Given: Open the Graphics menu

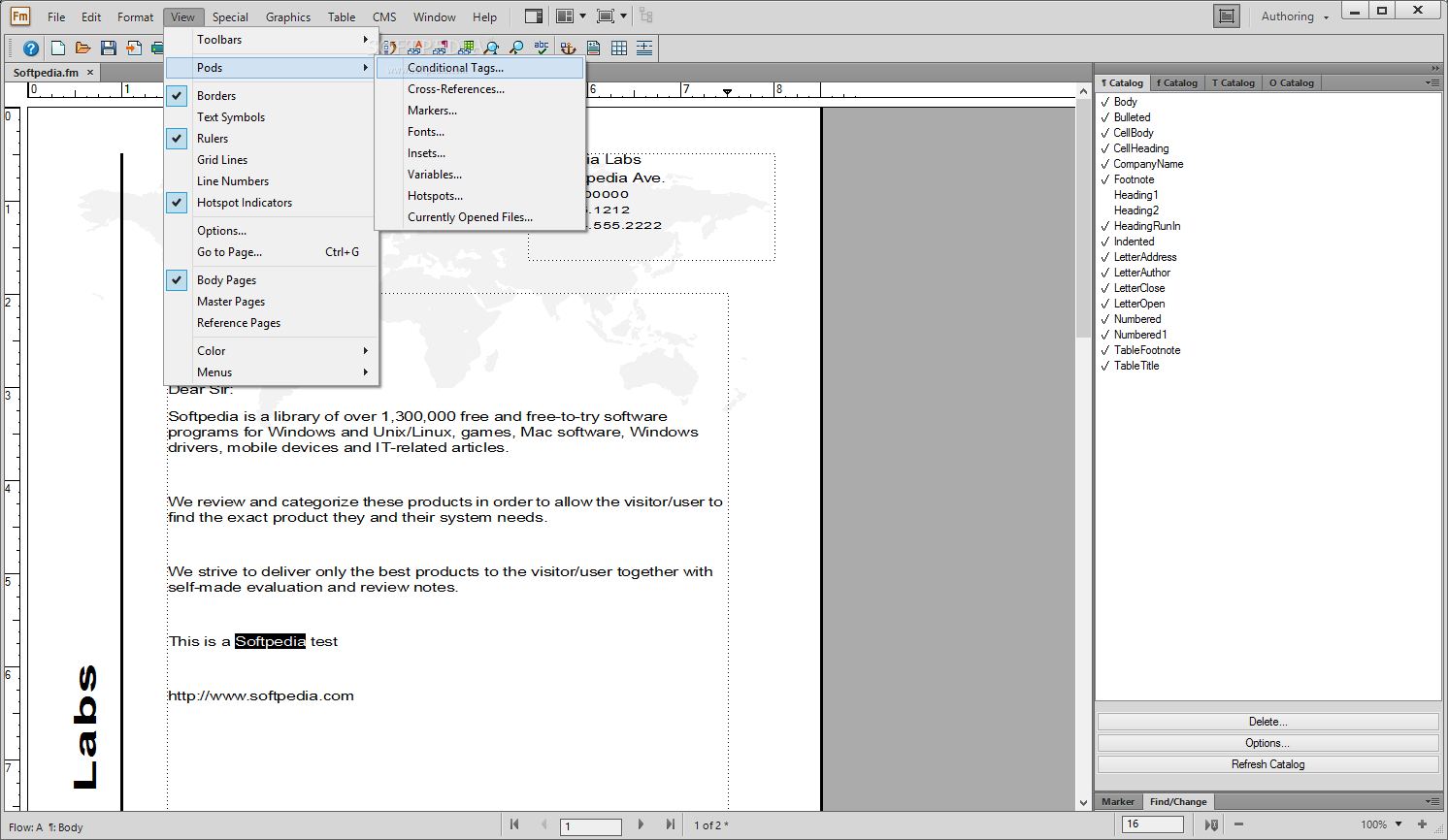Looking at the screenshot, I should tap(288, 16).
